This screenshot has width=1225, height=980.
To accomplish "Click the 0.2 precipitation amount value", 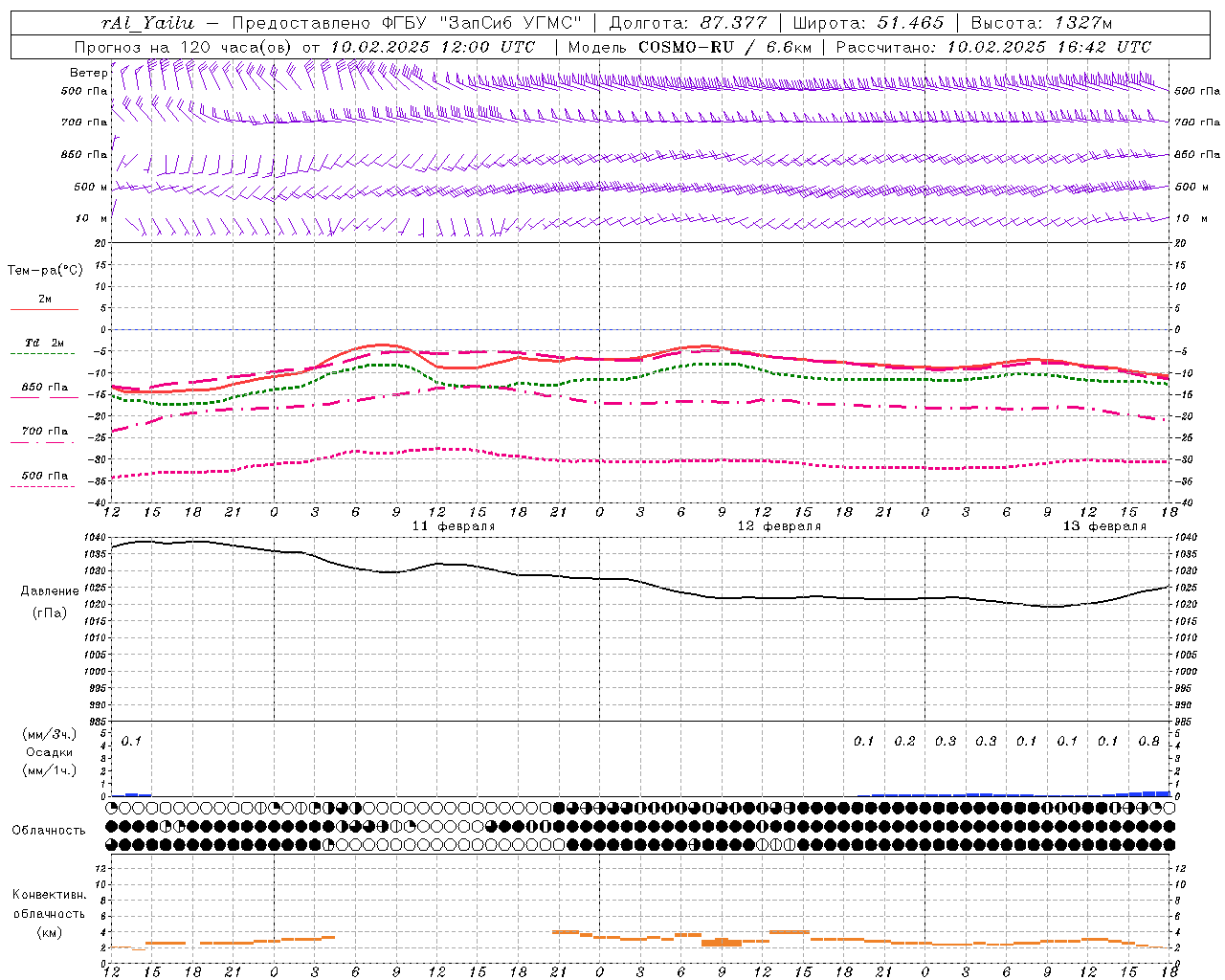I will click(904, 741).
